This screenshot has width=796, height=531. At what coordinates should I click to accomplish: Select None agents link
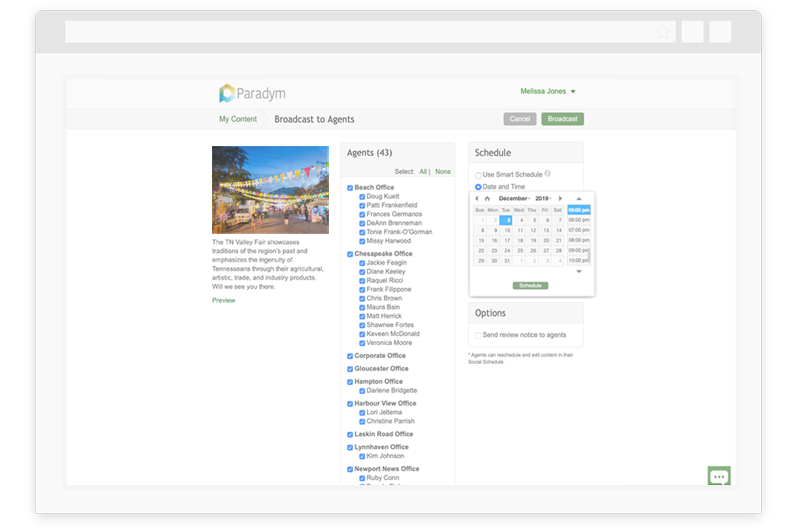[443, 172]
